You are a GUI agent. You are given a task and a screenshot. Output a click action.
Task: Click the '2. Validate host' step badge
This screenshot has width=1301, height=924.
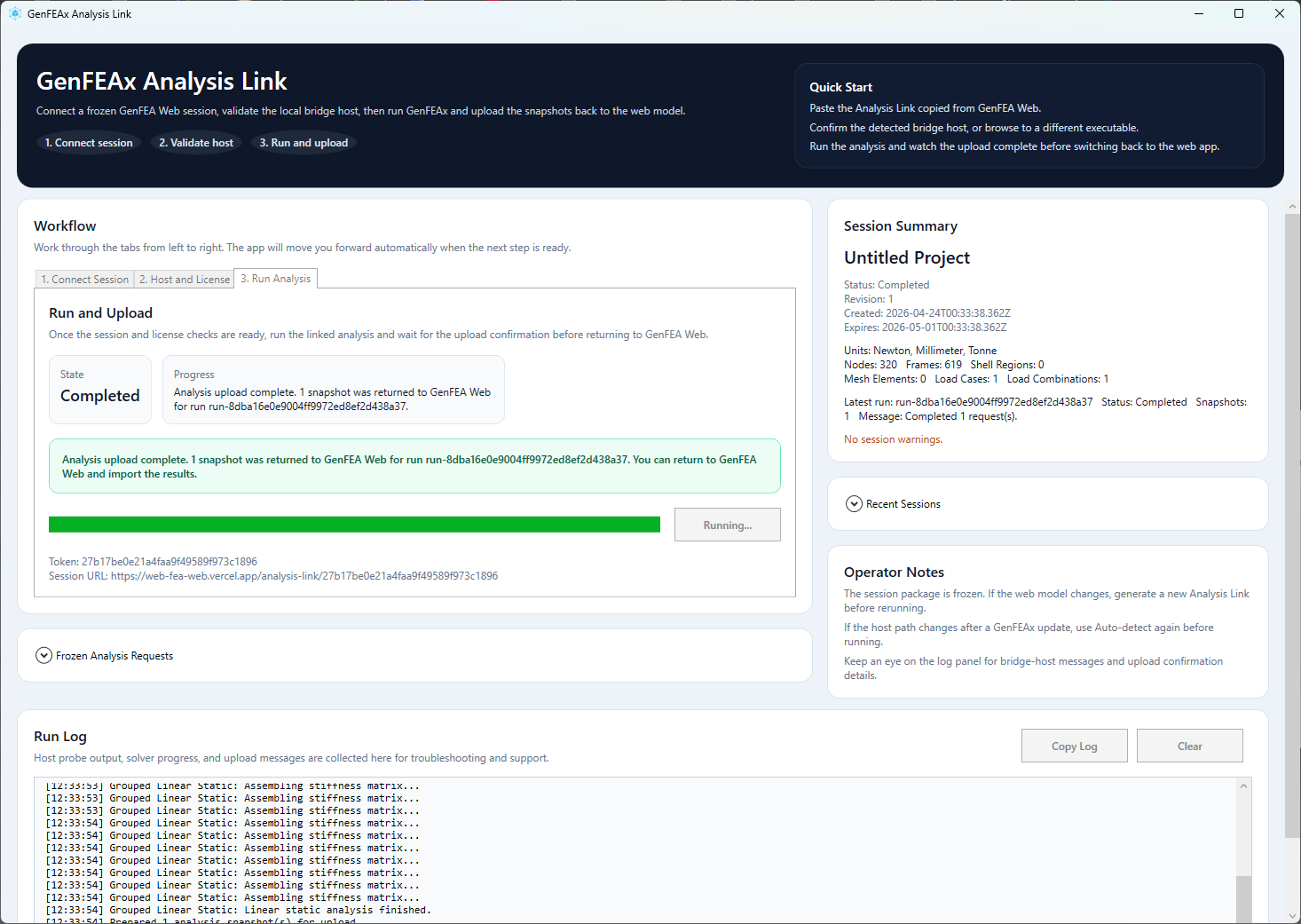(x=196, y=142)
